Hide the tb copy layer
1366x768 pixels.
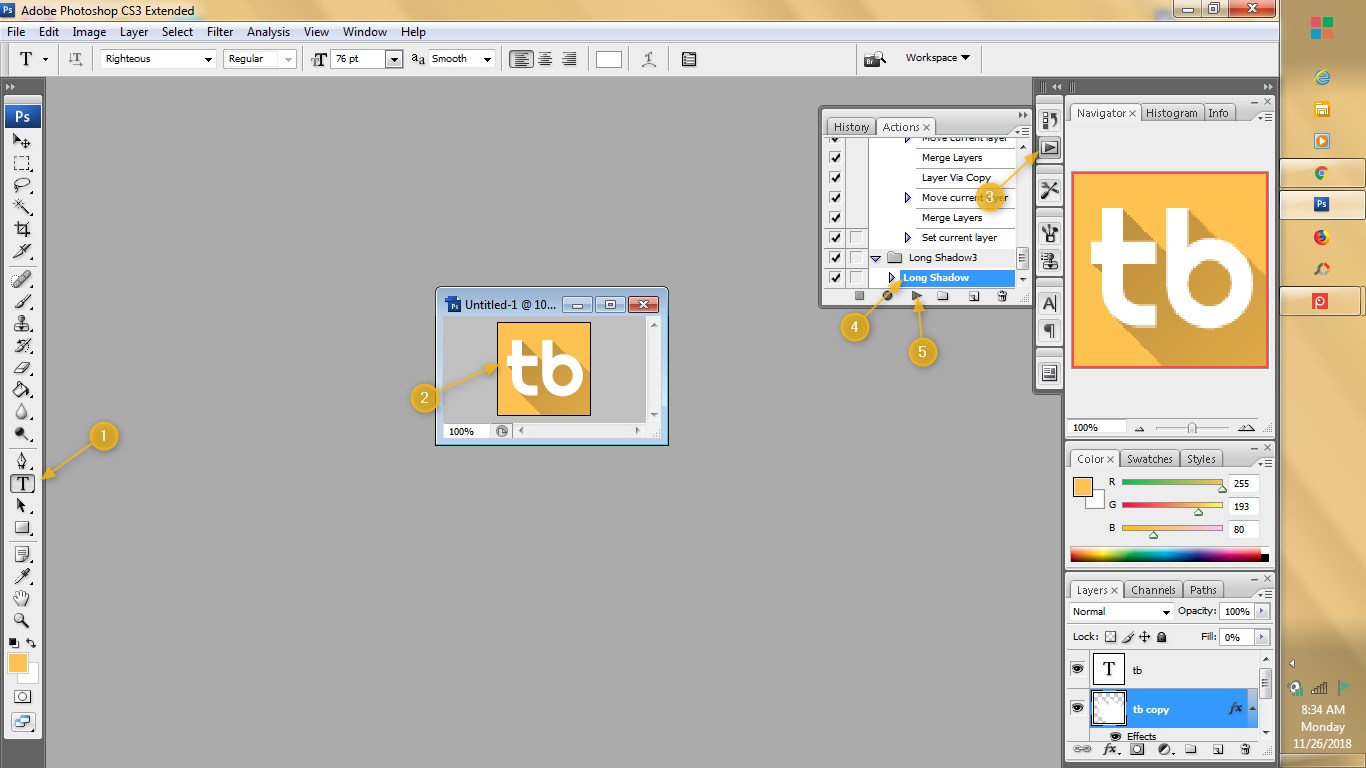1077,708
